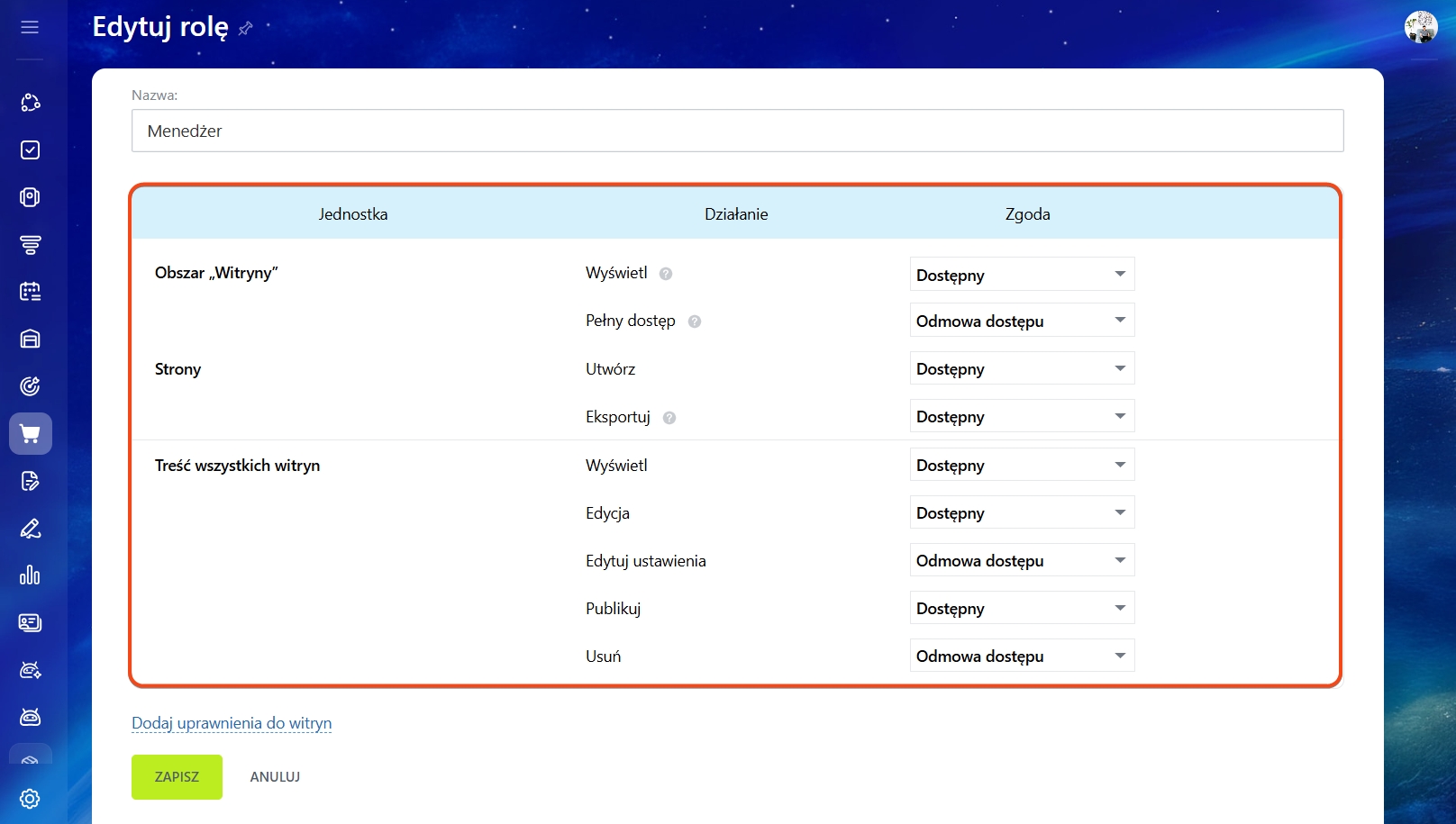Click the Dodaj uprawnienia do witryn link
This screenshot has width=1456, height=824.
click(x=232, y=723)
